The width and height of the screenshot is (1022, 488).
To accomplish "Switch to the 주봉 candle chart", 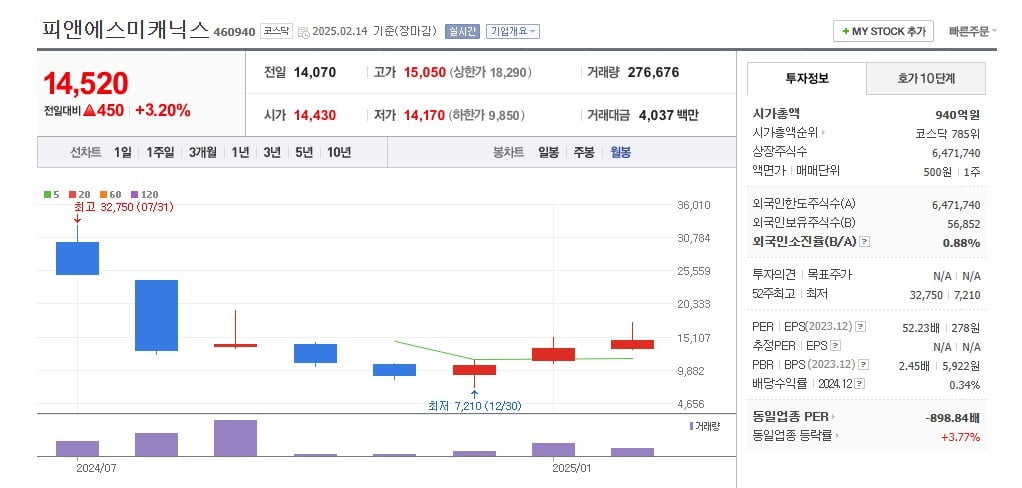I will pyautogui.click(x=584, y=152).
